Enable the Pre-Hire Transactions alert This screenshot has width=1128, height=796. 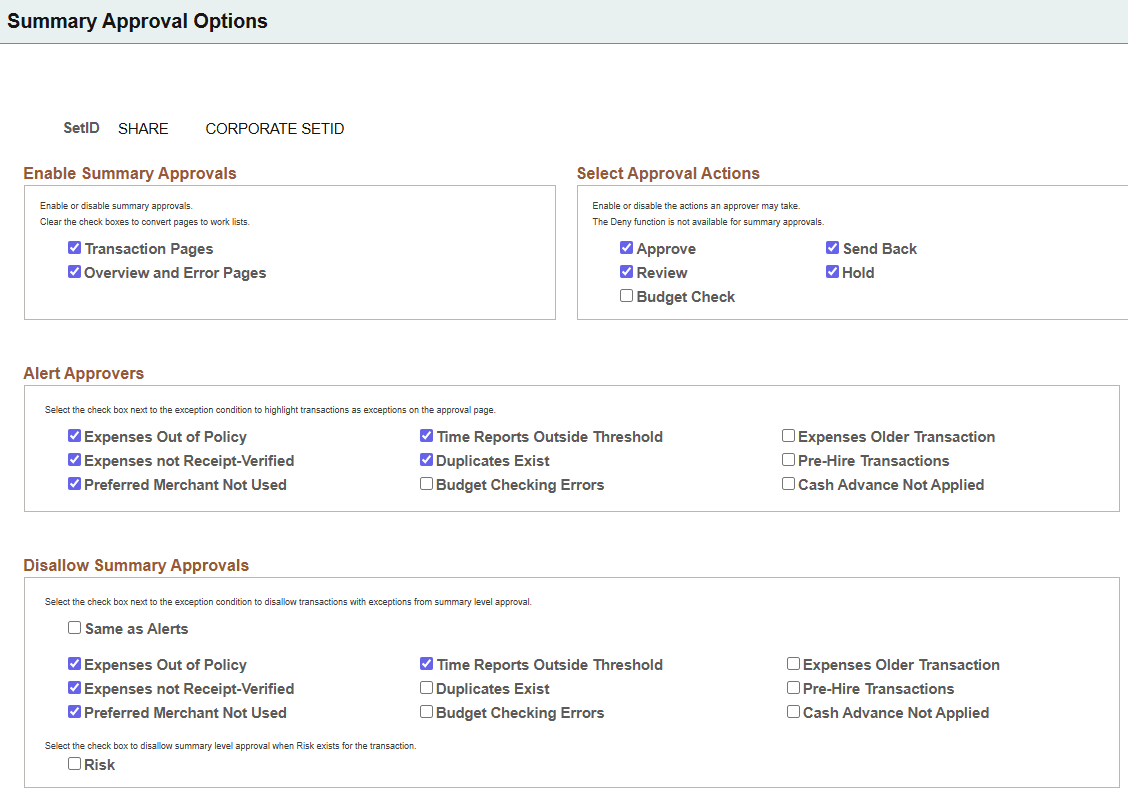click(788, 459)
